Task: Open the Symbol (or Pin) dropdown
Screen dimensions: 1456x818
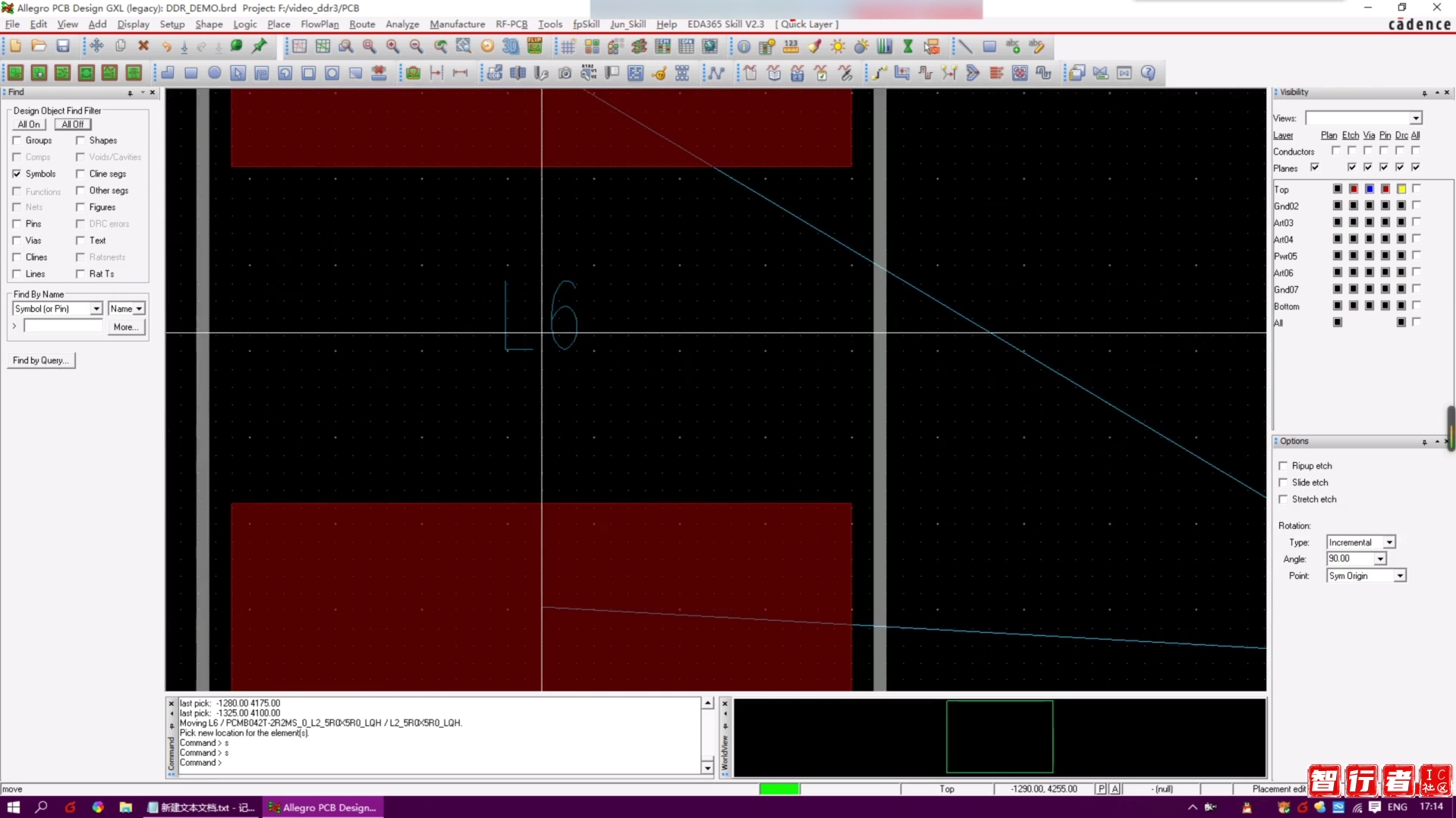Action: 96,309
